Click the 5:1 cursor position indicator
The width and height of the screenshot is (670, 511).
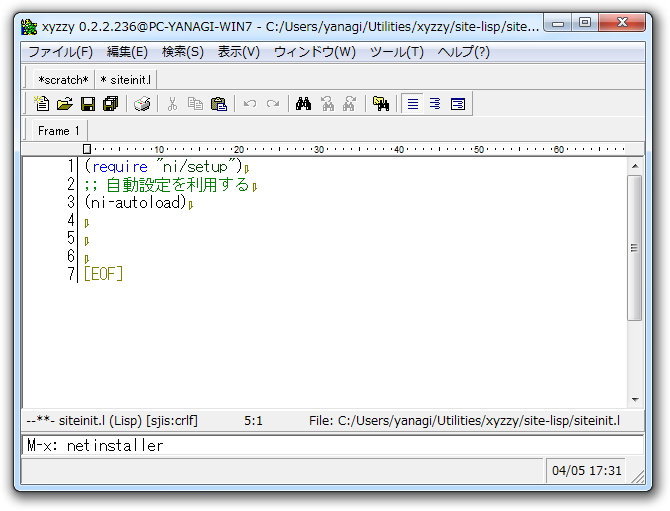click(253, 421)
